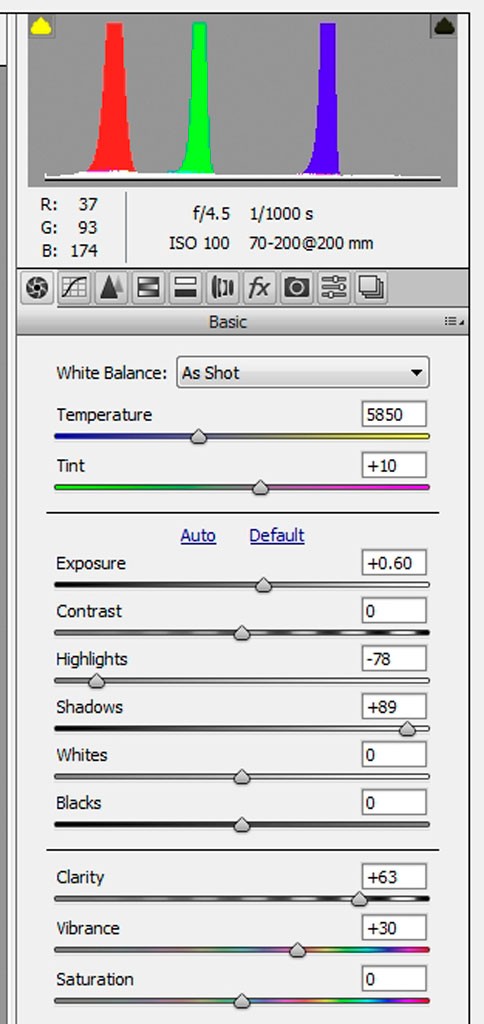Open the Camera Calibration panel icon

[297, 288]
